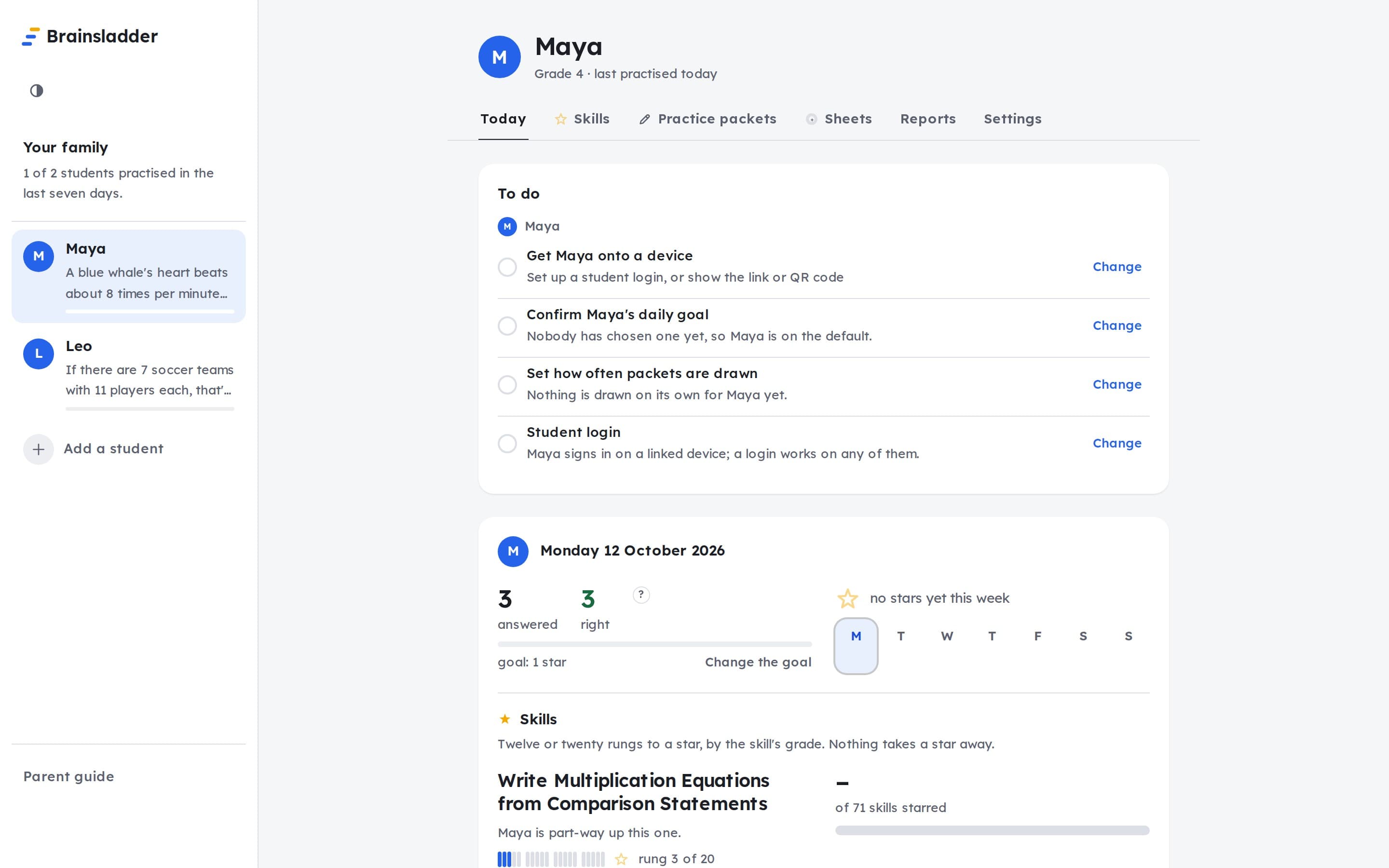This screenshot has height=868, width=1389.
Task: Click the large Maya avatar in the page header
Action: pos(499,57)
